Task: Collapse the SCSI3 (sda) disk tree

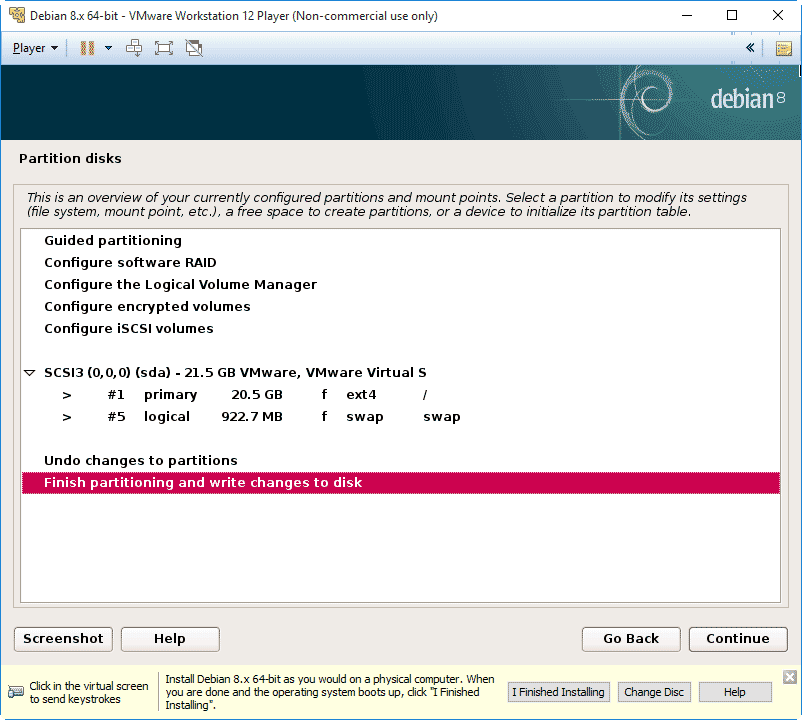Action: click(x=30, y=373)
